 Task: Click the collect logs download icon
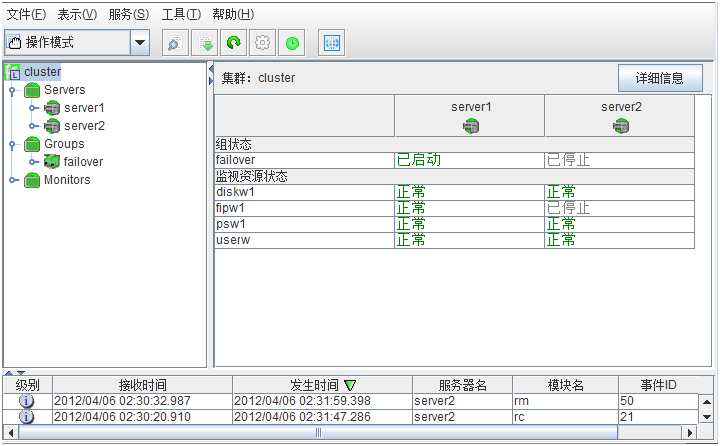[204, 43]
